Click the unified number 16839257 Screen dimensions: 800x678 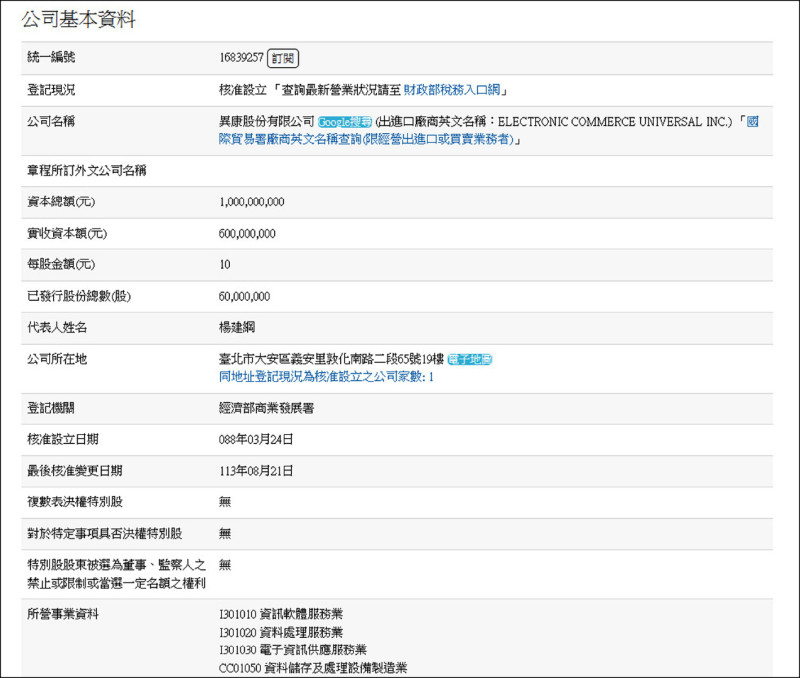click(x=241, y=59)
